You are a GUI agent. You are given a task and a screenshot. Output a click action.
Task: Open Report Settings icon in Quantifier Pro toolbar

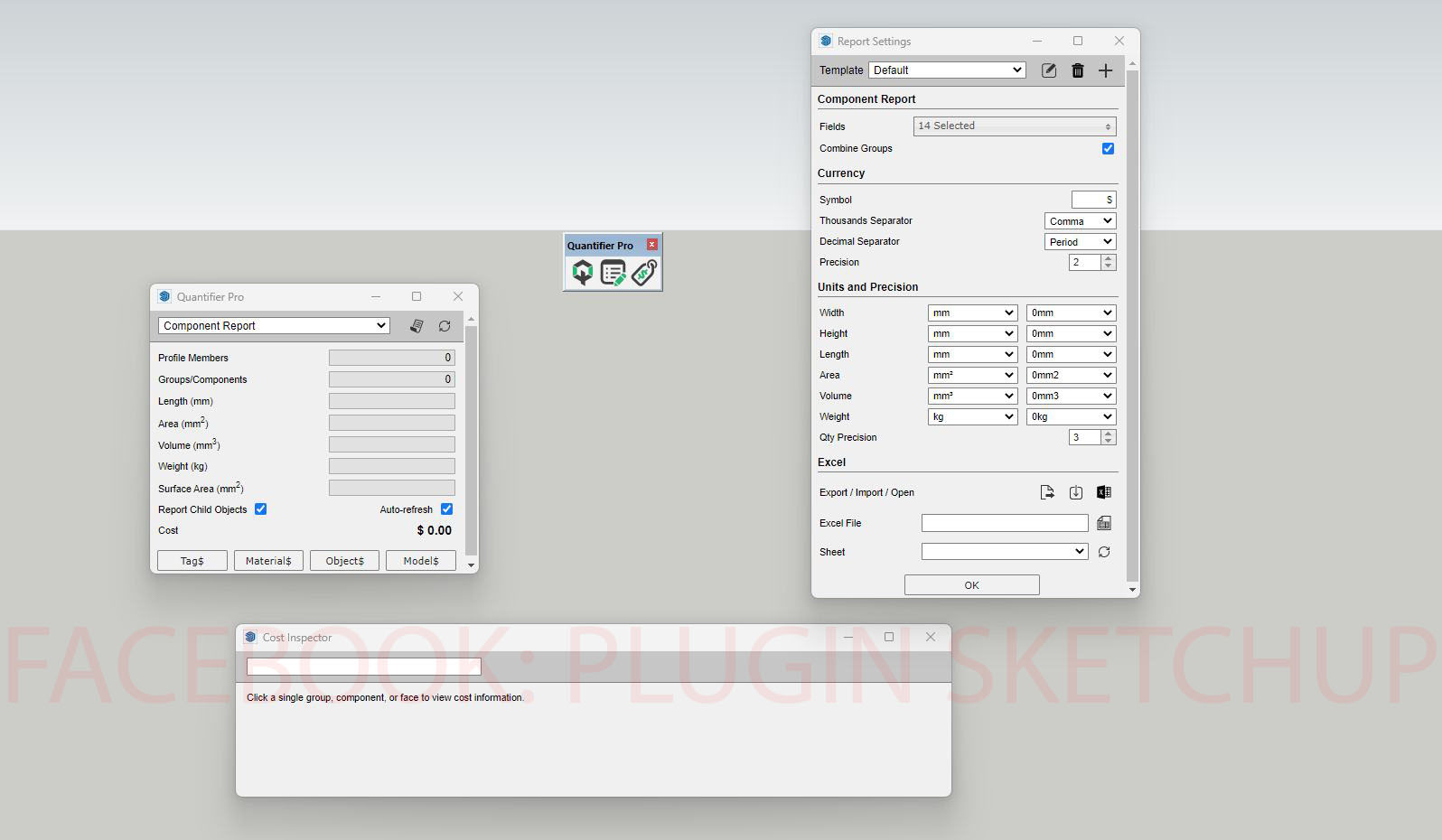pyautogui.click(x=613, y=272)
